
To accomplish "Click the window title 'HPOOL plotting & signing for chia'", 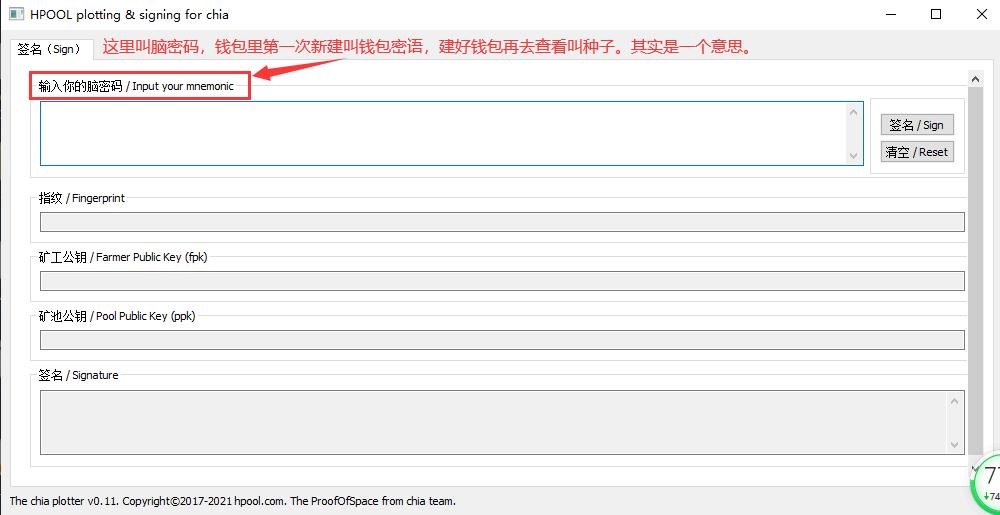I will (129, 13).
